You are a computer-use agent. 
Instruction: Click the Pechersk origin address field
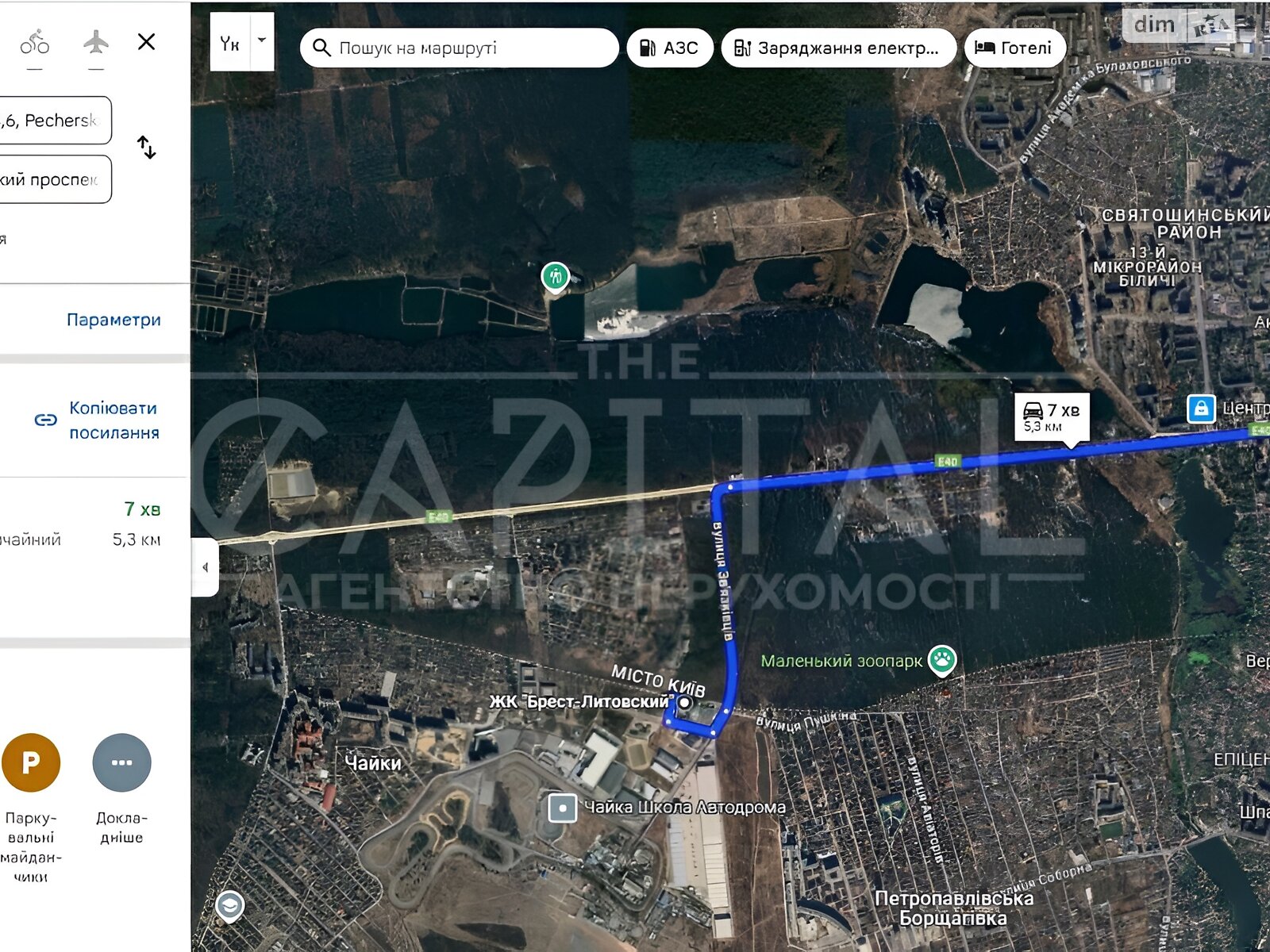(x=56, y=121)
